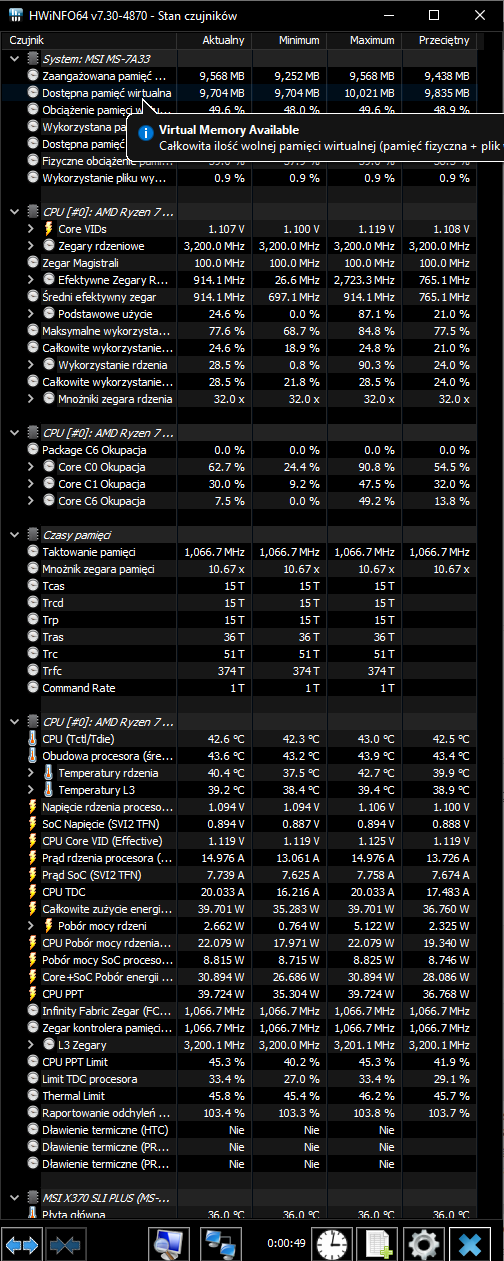
Task: Click the 42.6 °C current CPU temperature value
Action: (x=225, y=738)
